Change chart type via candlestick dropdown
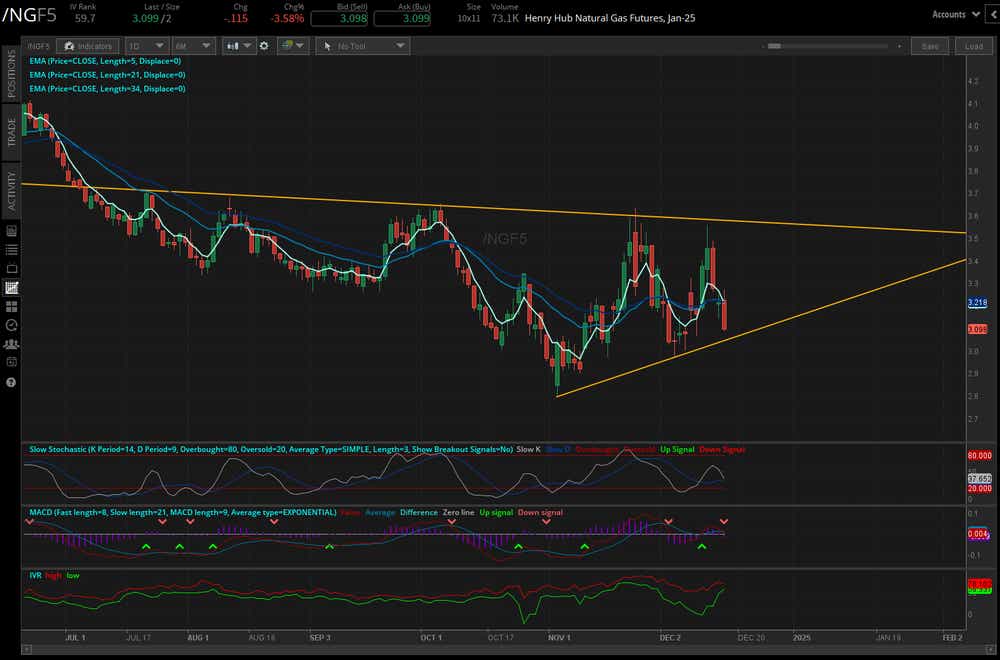The image size is (1000, 660). click(x=240, y=46)
